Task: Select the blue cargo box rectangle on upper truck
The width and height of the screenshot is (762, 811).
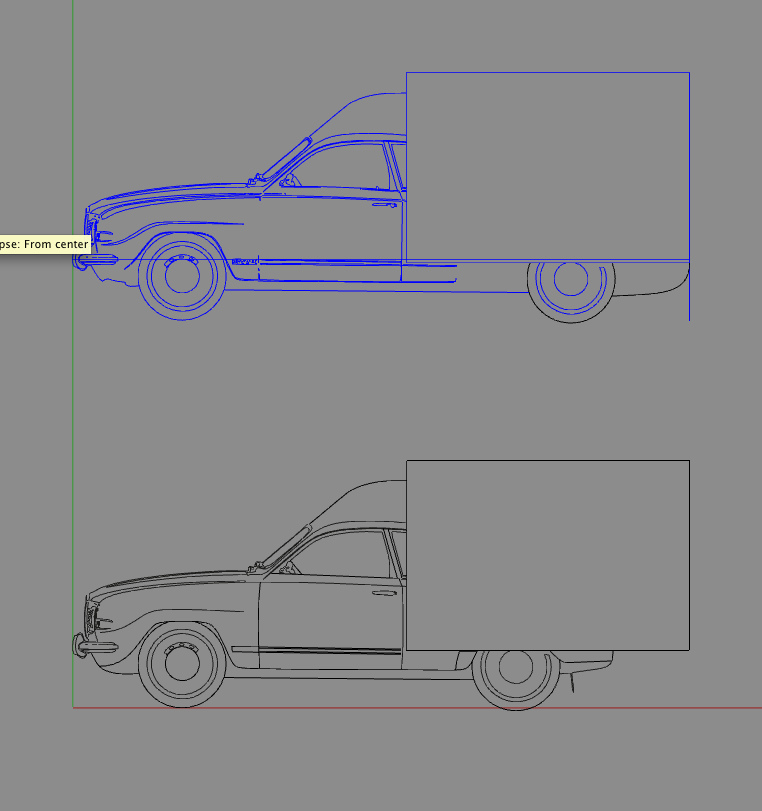Action: click(548, 166)
